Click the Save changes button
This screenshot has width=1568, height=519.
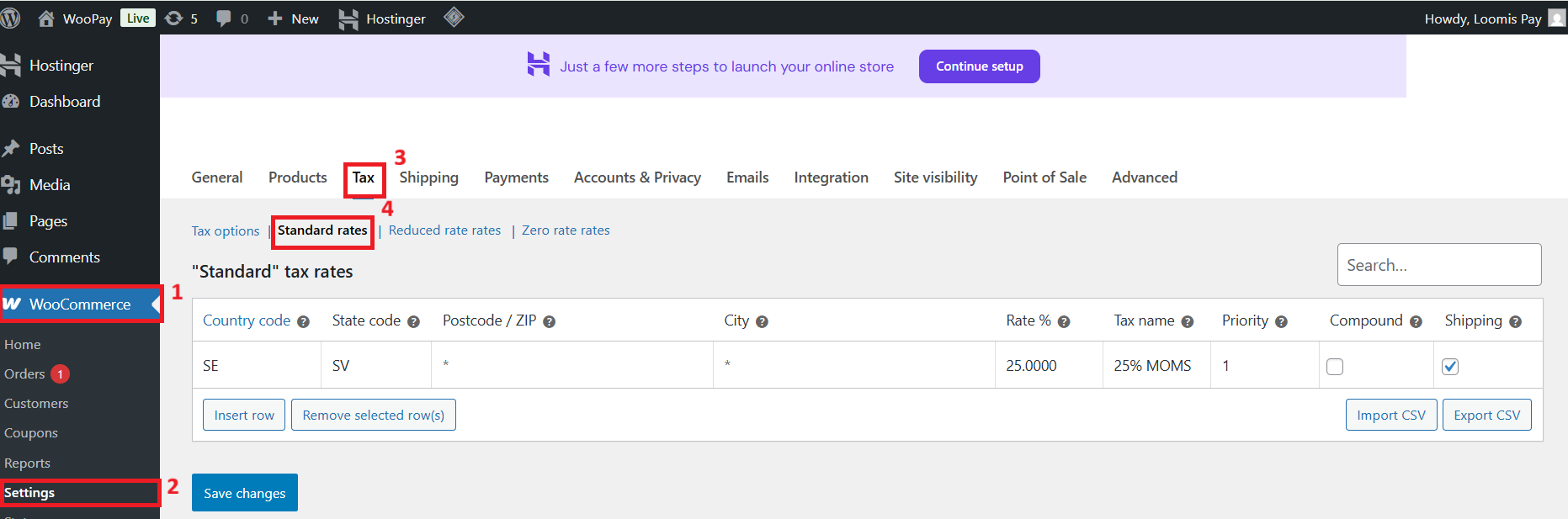pos(244,493)
